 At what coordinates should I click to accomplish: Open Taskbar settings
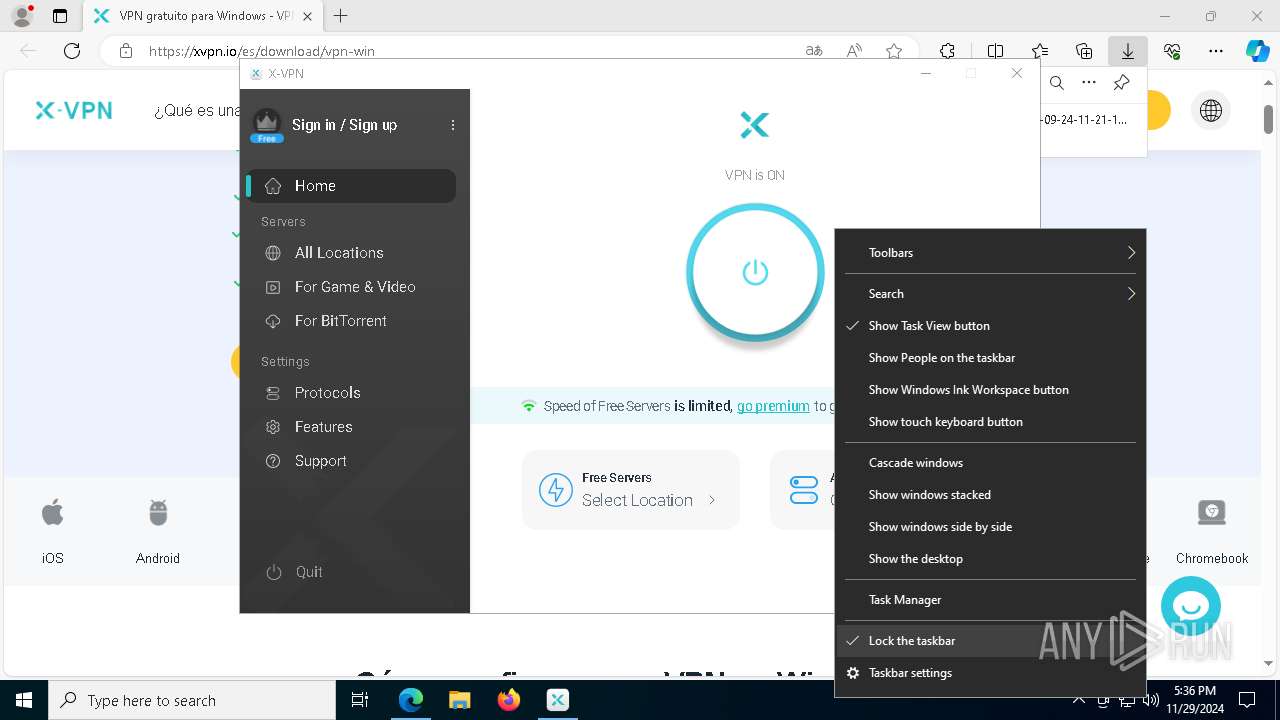tap(990, 673)
